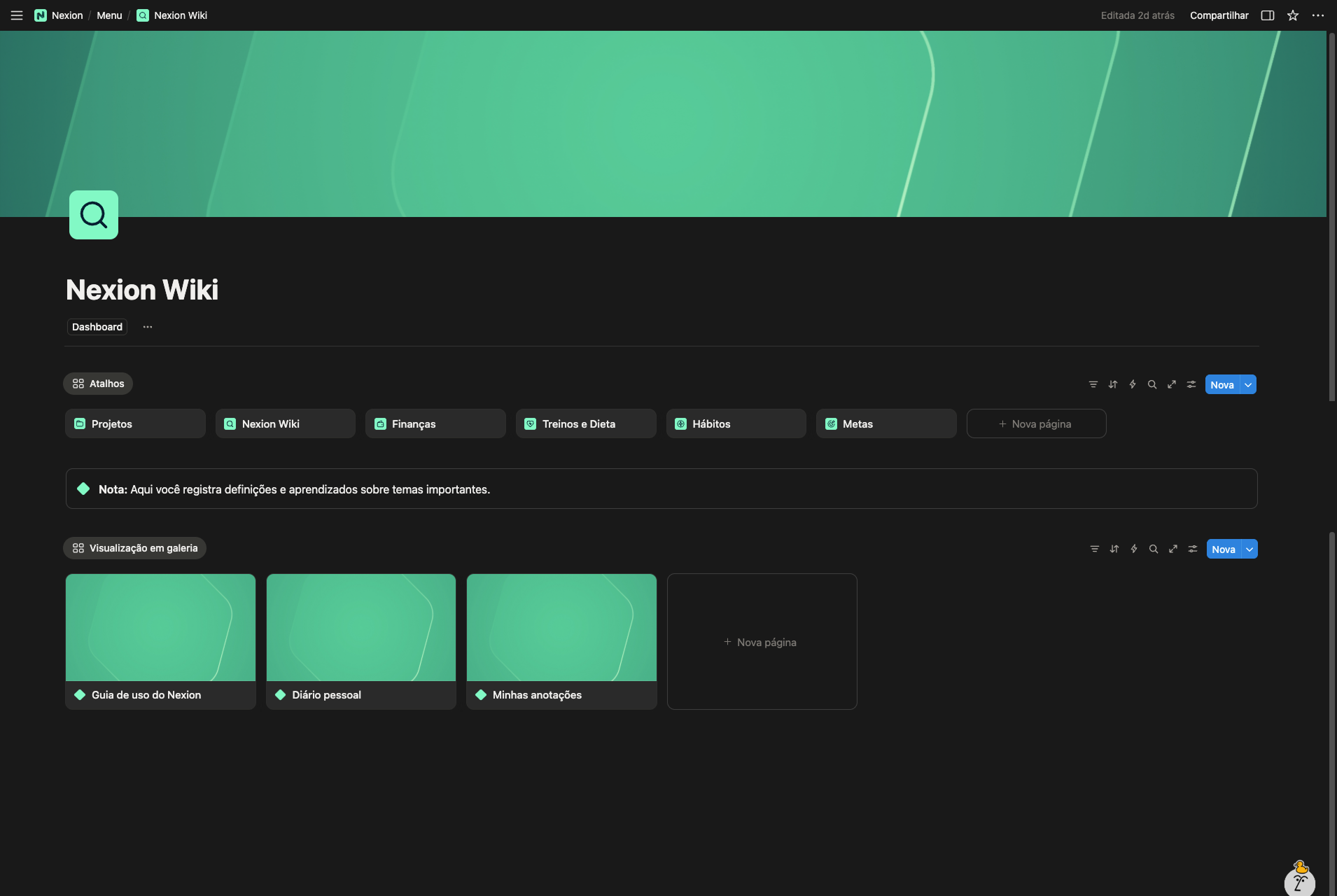This screenshot has width=1337, height=896.
Task: Open the Diário pessoal gallery card
Action: pos(361,641)
